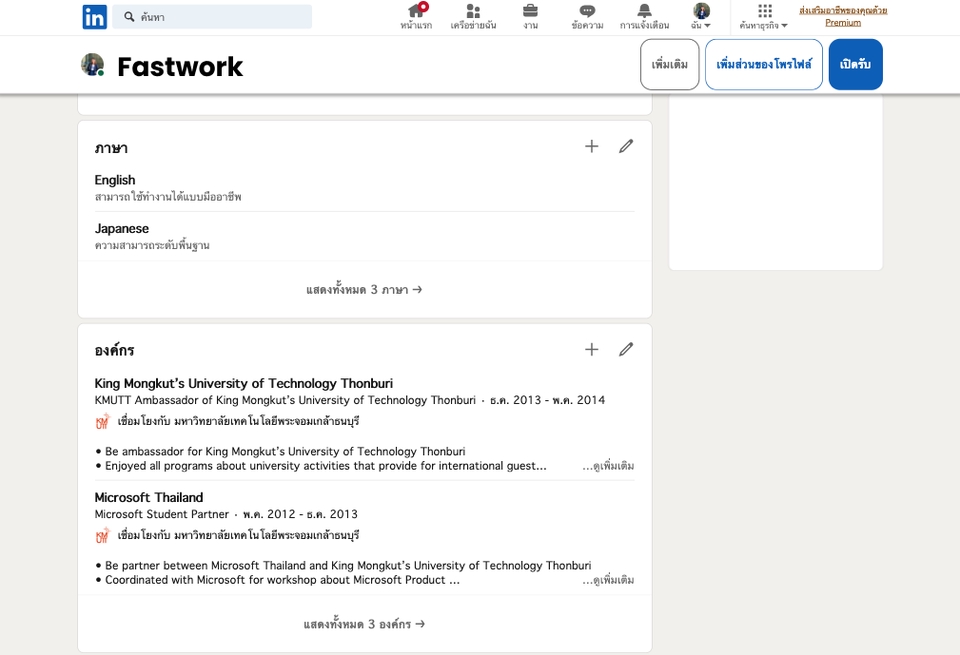Screen dimensions: 960x655
Task: Edit the ภาษา section with pencil icon
Action: pyautogui.click(x=626, y=146)
